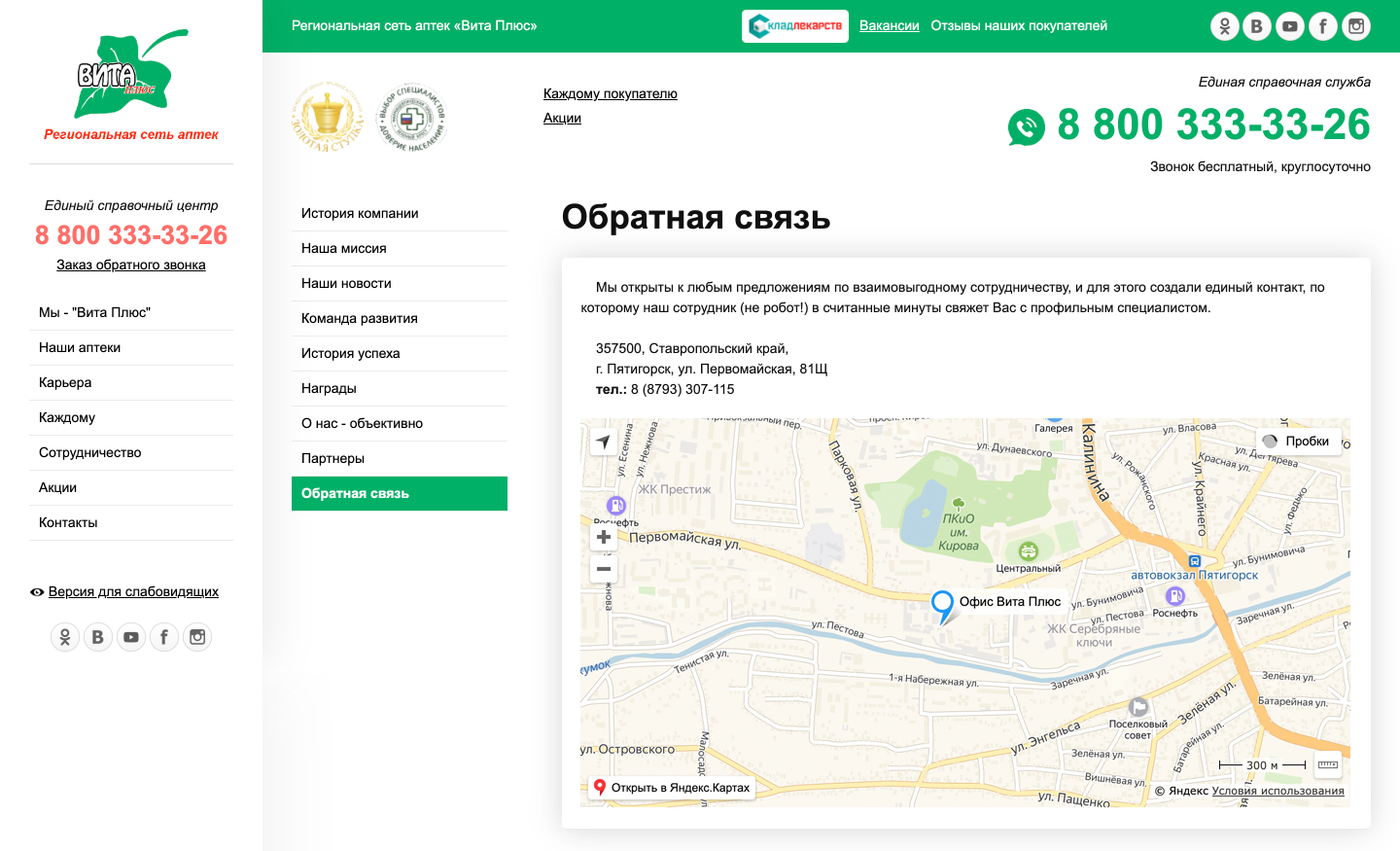Image resolution: width=1400 pixels, height=851 pixels.
Task: Open Отзывы наших покупателей link
Action: click(1019, 26)
